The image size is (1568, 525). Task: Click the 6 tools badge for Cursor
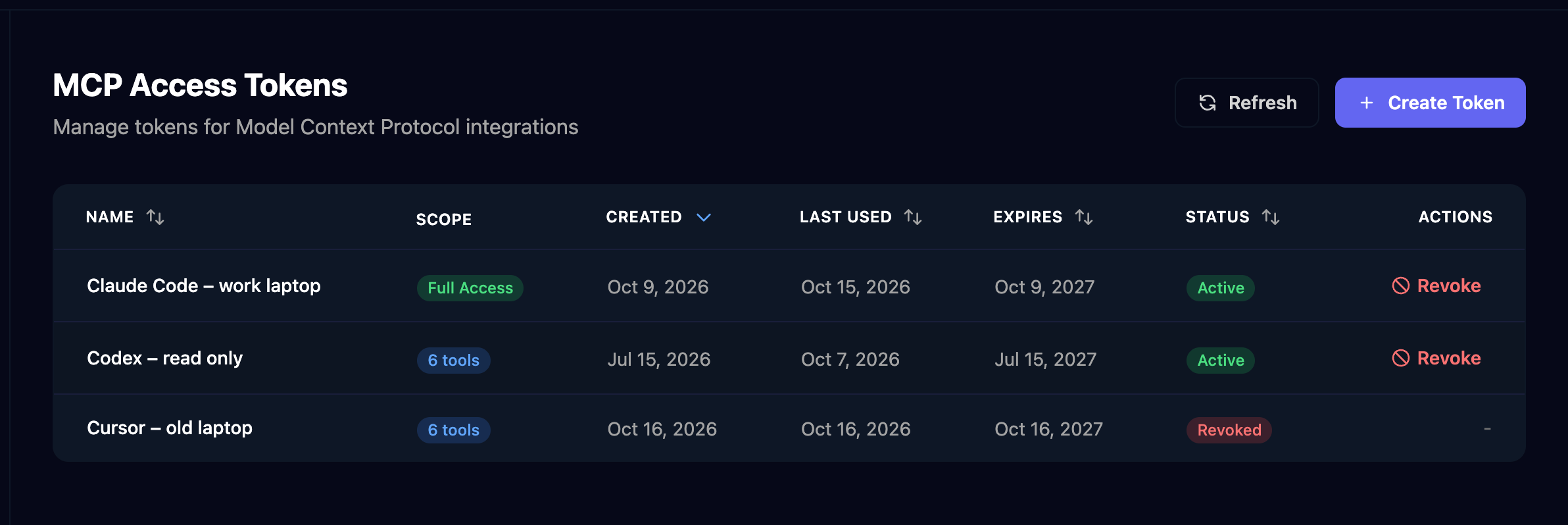454,430
